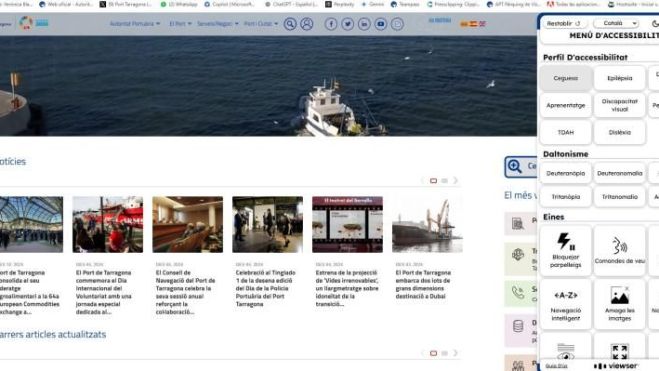The width and height of the screenshot is (659, 371).
Task: Expand the El Port menu
Action: pyautogui.click(x=180, y=24)
